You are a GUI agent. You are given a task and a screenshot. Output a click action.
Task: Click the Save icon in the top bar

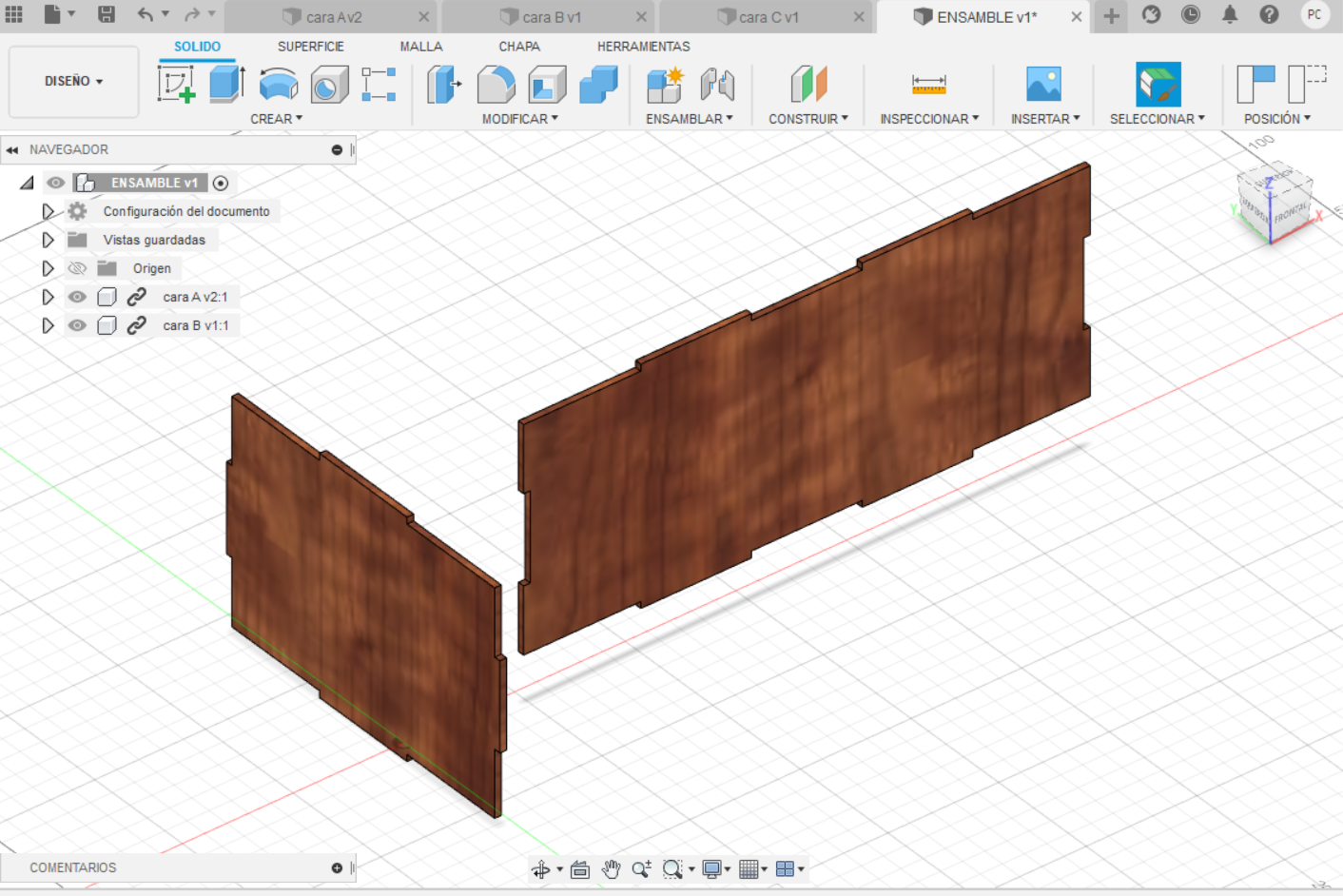click(107, 14)
